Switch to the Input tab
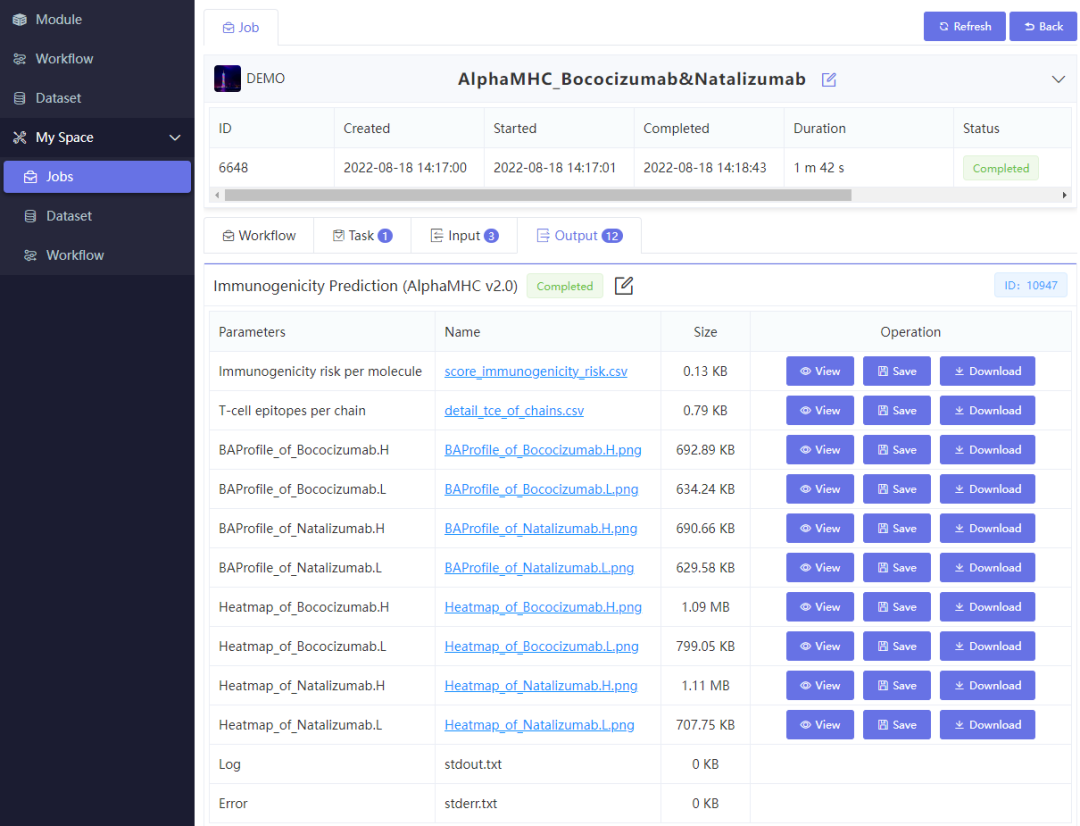Viewport: 1080px width, 826px height. [463, 236]
